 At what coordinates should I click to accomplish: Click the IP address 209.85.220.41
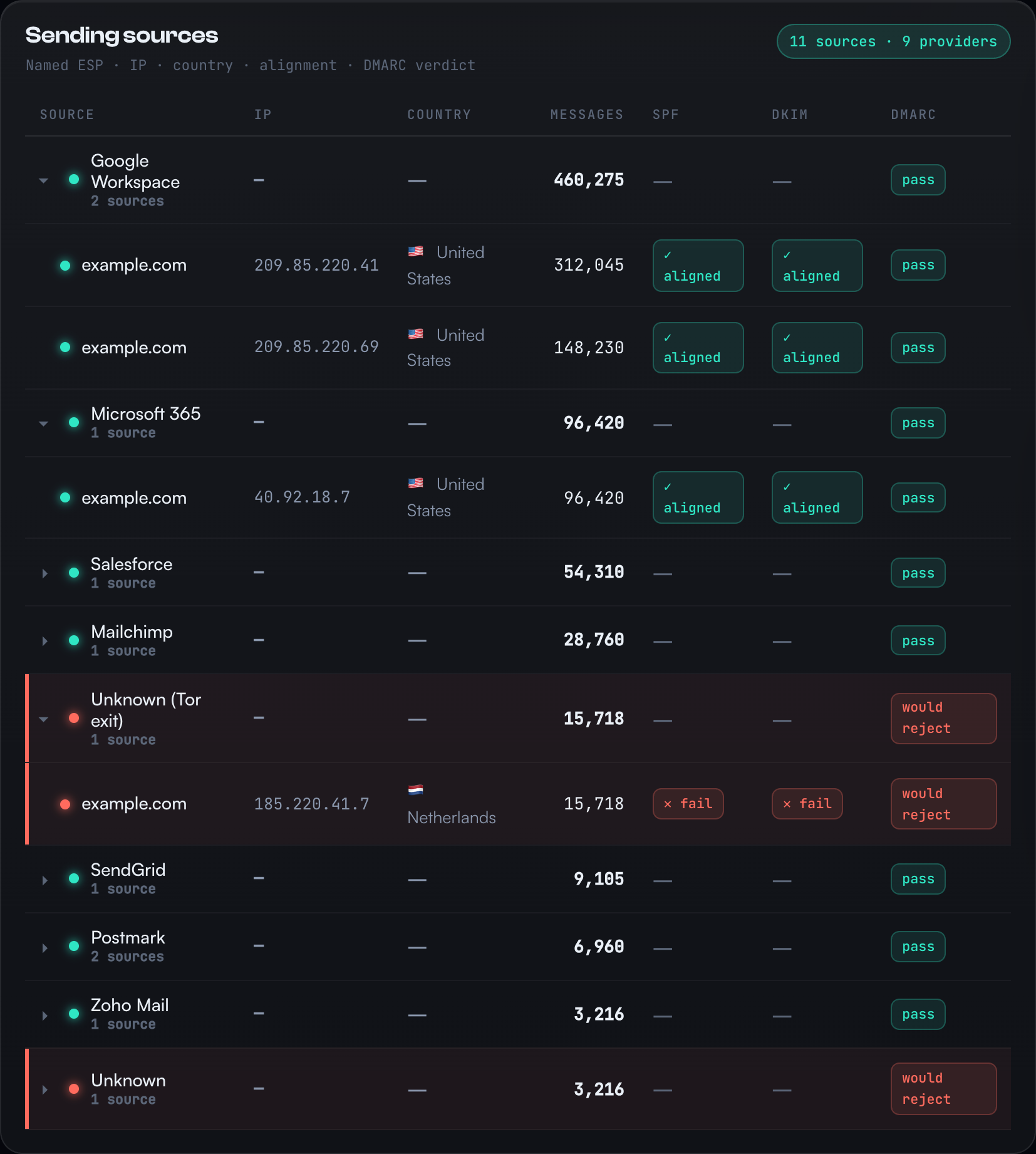click(x=316, y=266)
